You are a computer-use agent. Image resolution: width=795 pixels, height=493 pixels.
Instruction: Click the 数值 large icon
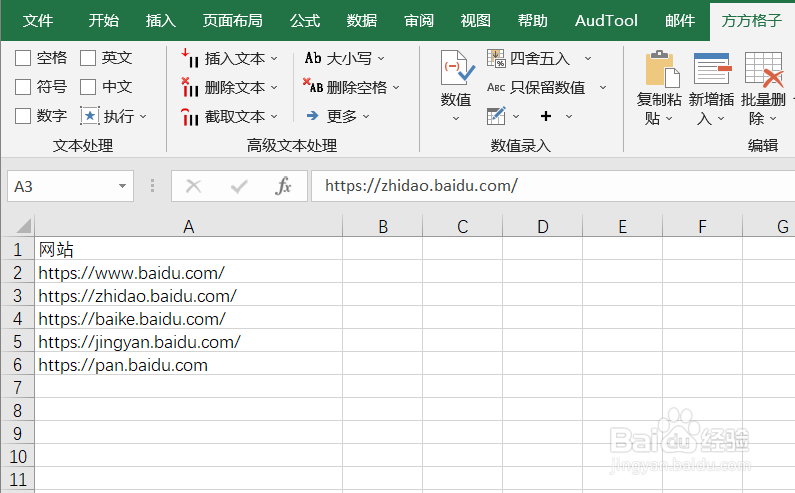pyautogui.click(x=457, y=67)
